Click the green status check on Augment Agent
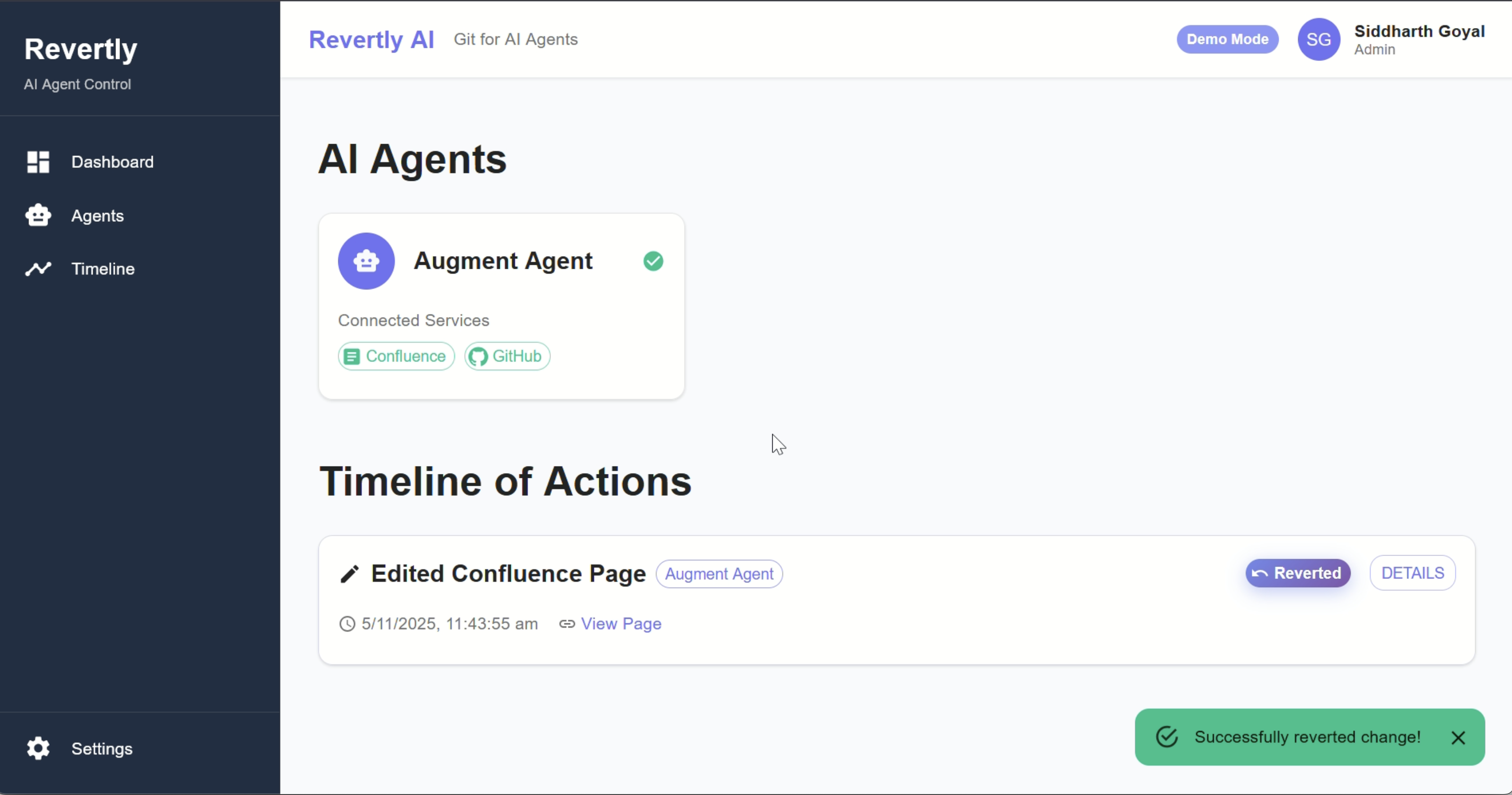Viewport: 1512px width, 795px height. [653, 261]
